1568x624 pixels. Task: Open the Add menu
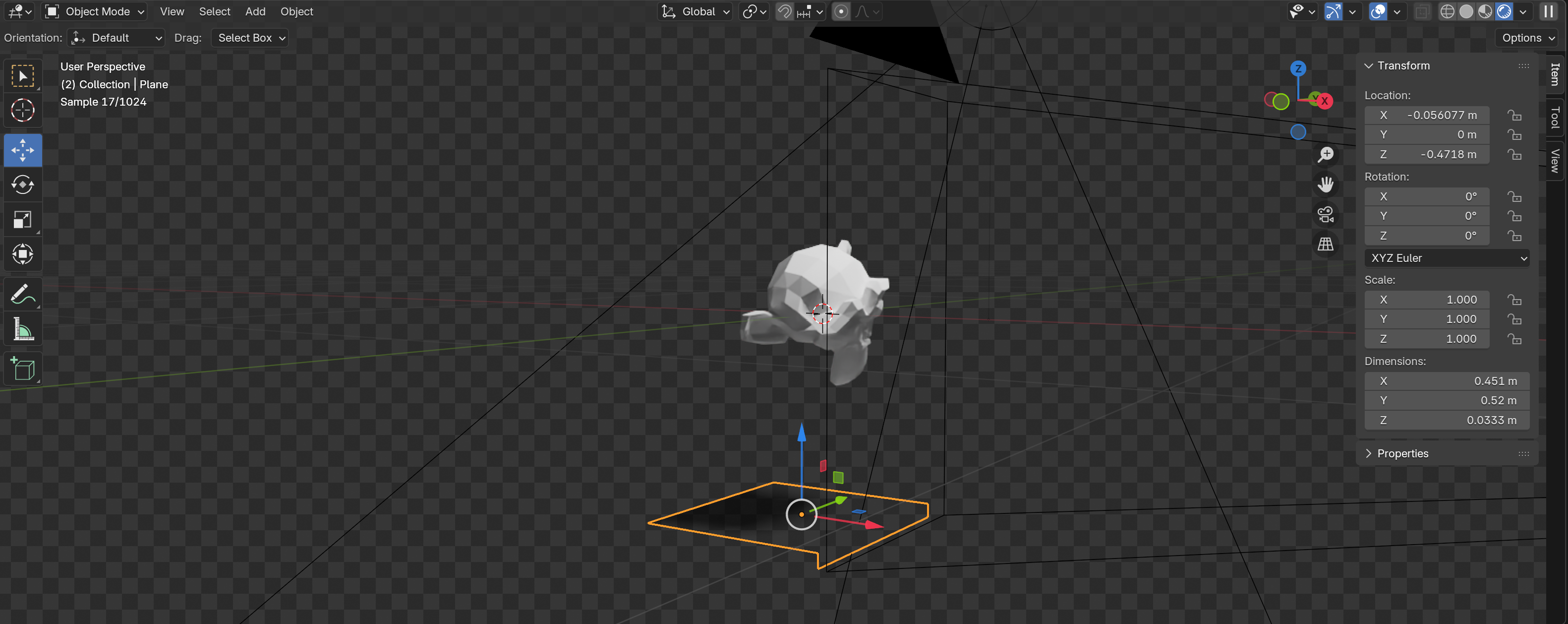pyautogui.click(x=255, y=11)
